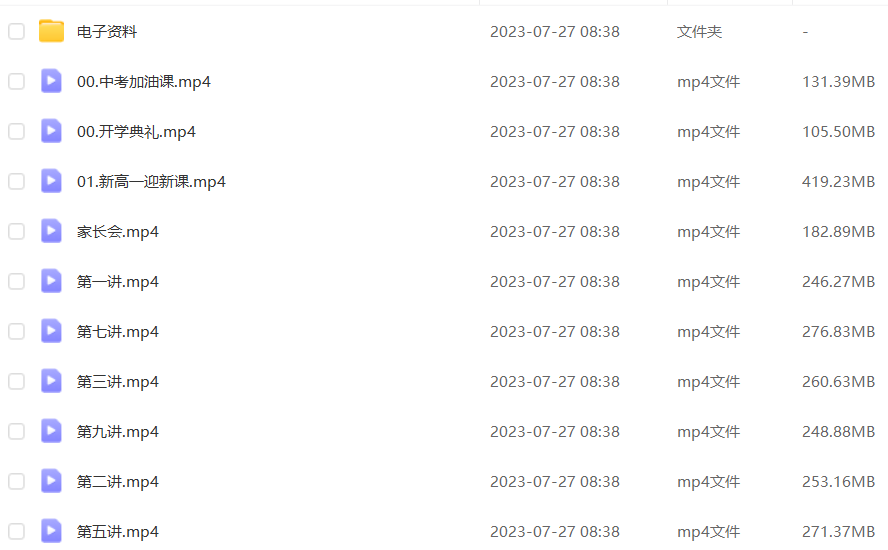Click the video icon for 第七讲.mp4
Viewport: 888px width, 550px height.
[51, 331]
